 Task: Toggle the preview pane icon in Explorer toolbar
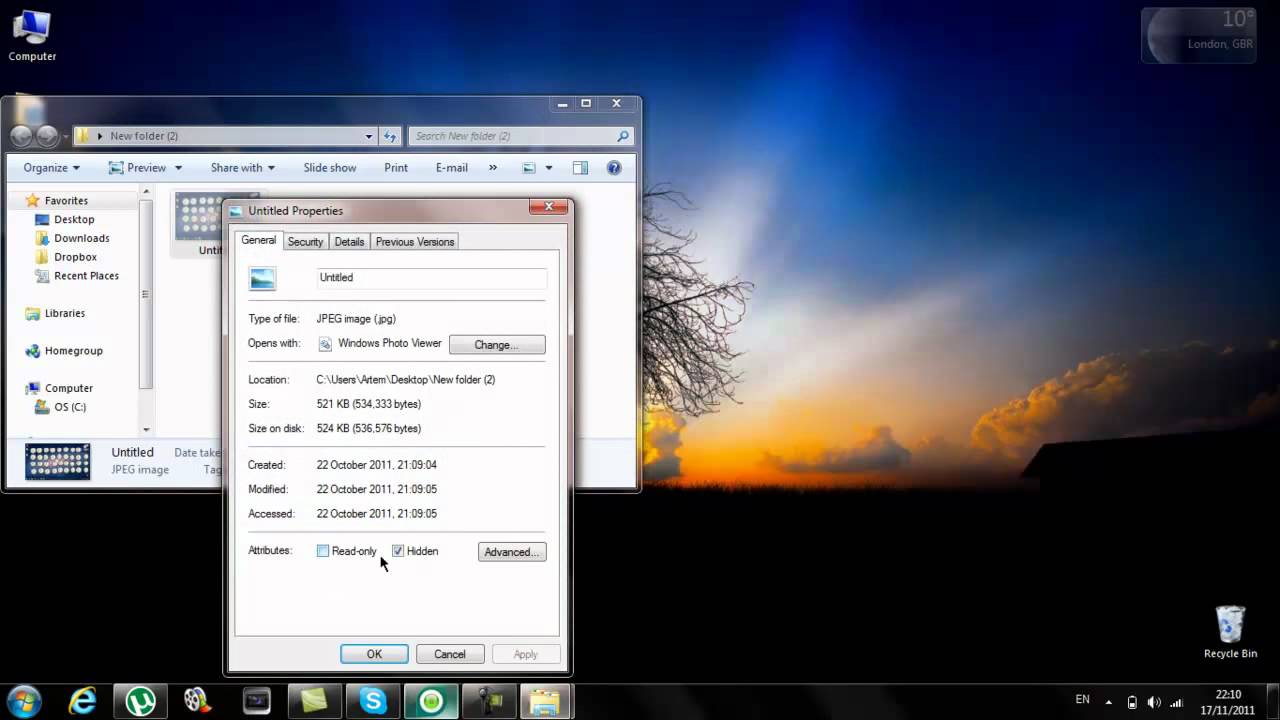click(580, 168)
